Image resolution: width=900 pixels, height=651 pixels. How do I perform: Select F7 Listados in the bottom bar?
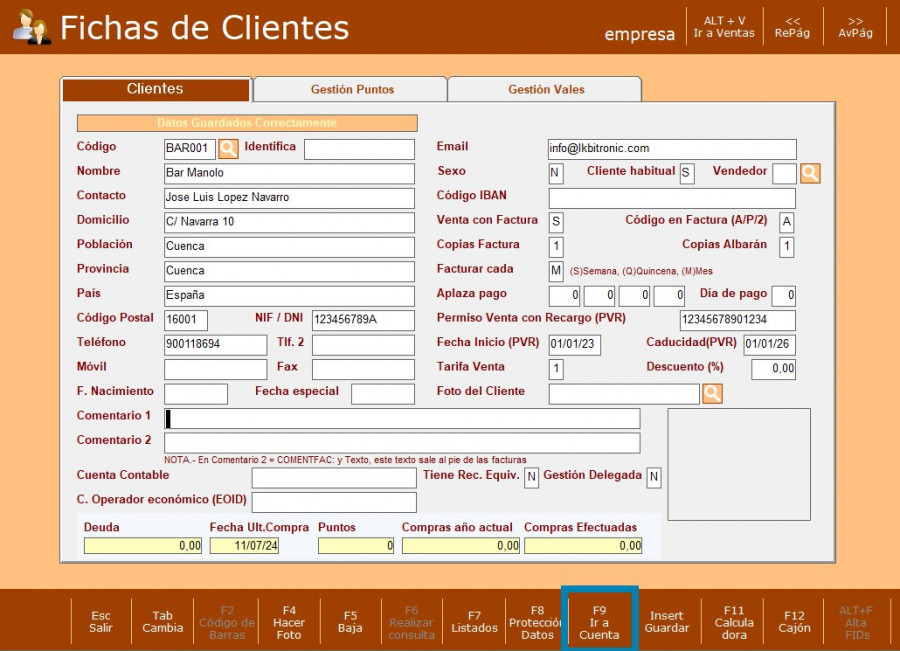pos(474,622)
